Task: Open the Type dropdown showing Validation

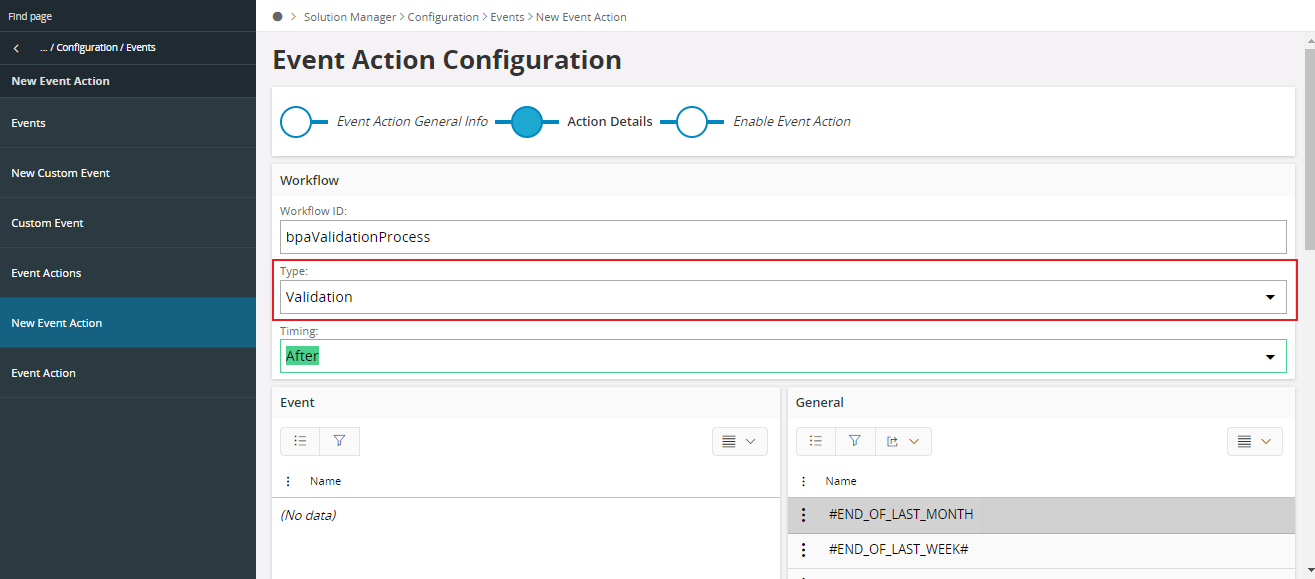Action: pos(1270,296)
